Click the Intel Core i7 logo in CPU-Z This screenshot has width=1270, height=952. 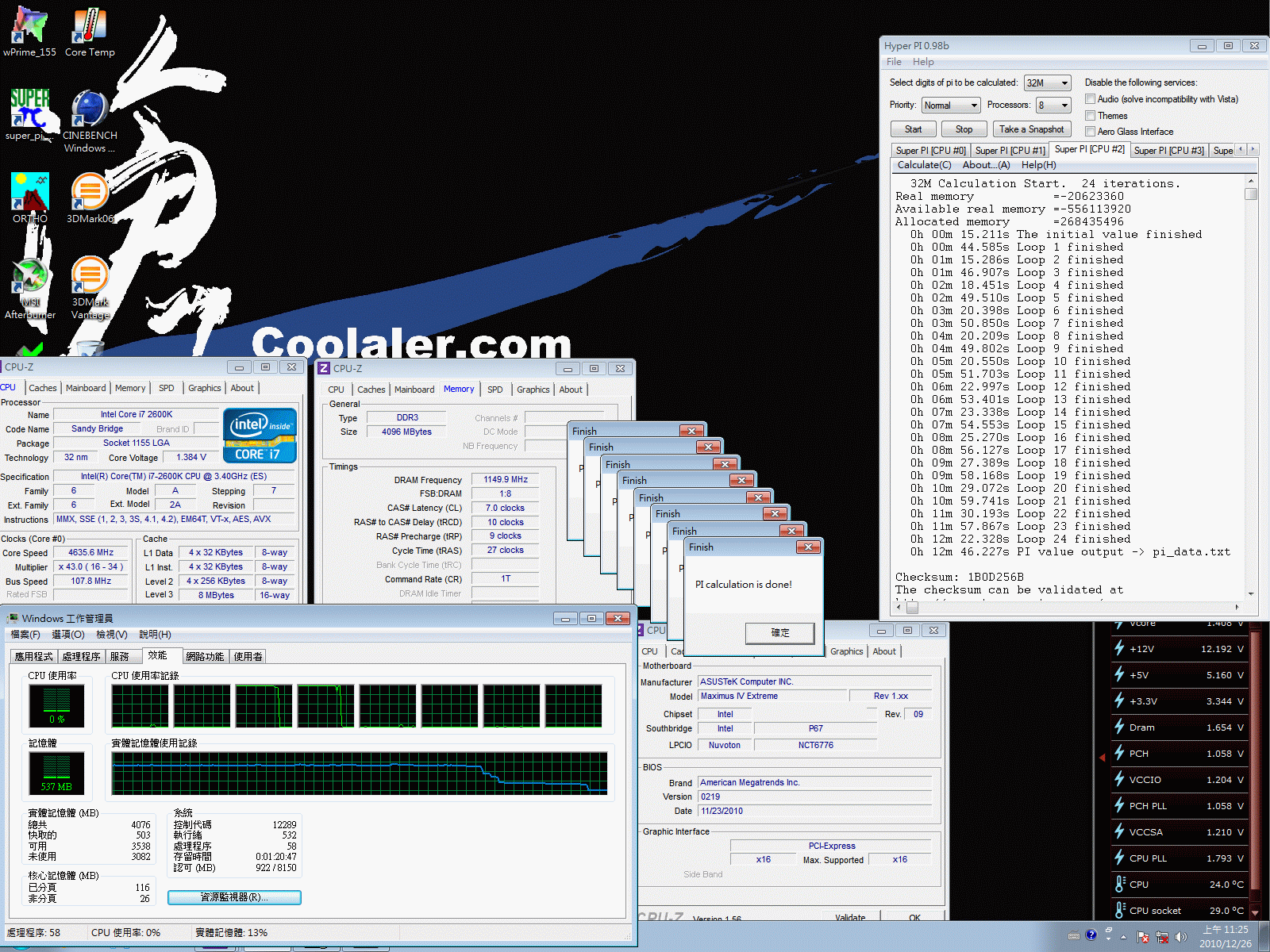(260, 435)
